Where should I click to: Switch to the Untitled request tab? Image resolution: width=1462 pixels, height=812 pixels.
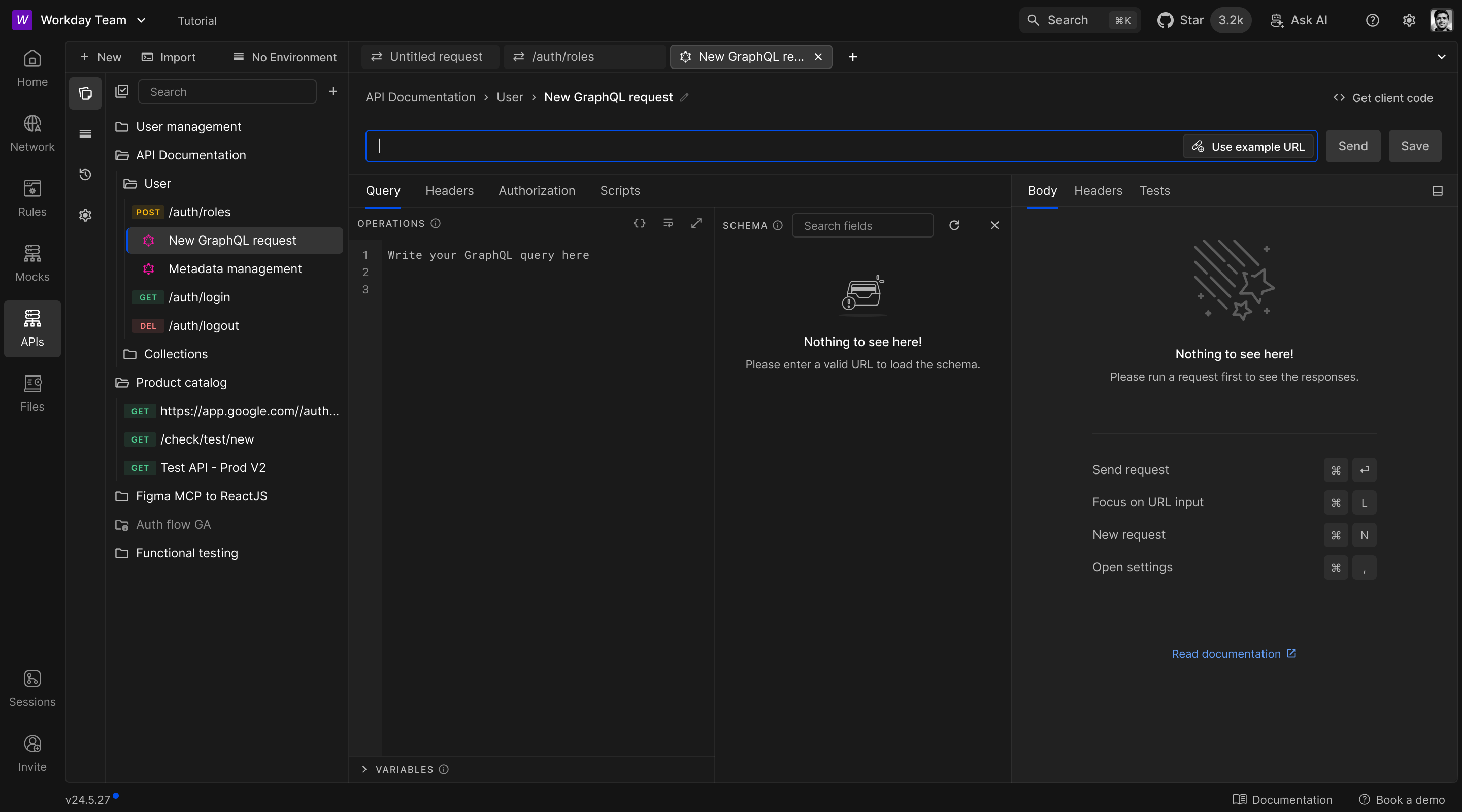coord(429,57)
